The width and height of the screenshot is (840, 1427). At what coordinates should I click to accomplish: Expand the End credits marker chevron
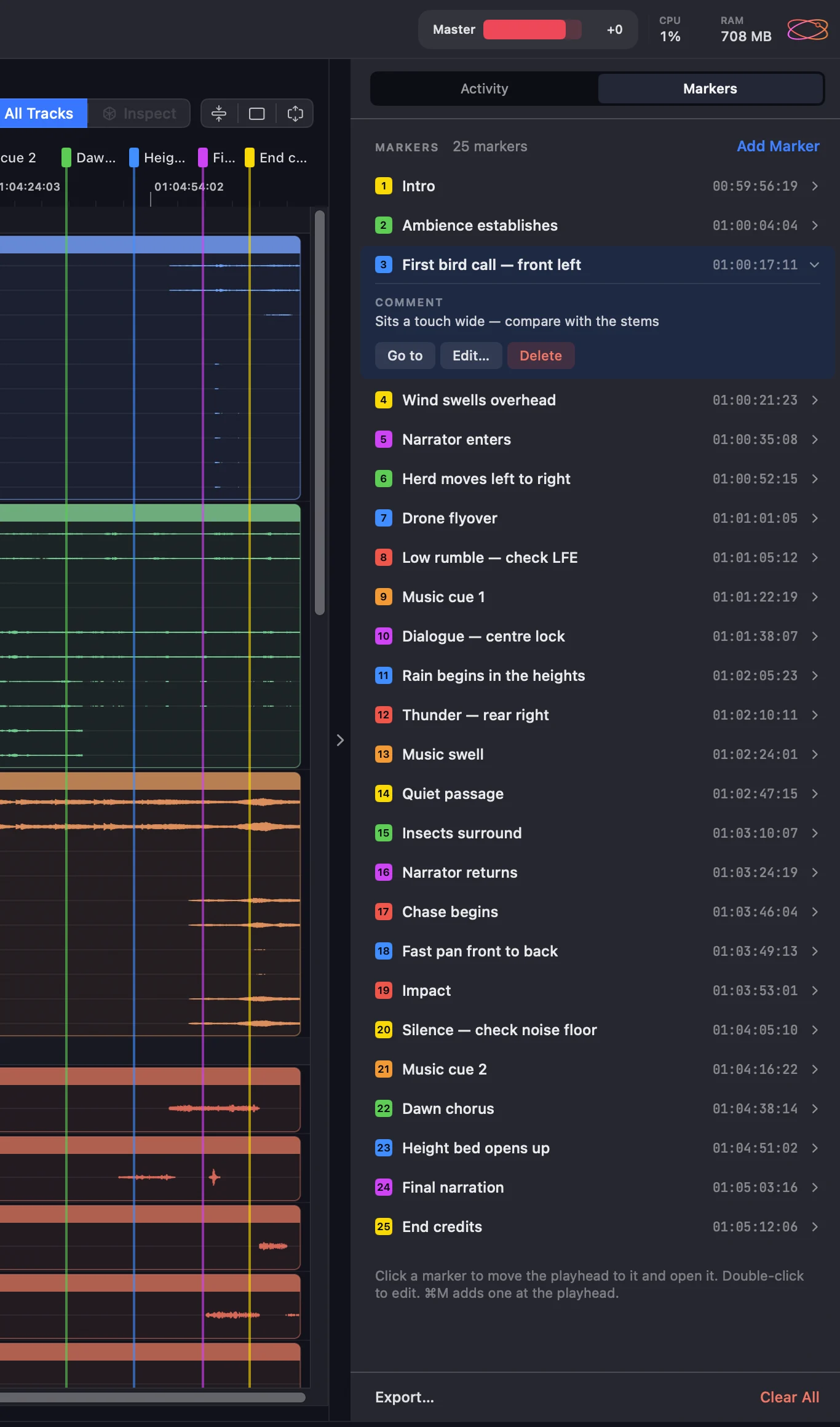pyautogui.click(x=815, y=1226)
